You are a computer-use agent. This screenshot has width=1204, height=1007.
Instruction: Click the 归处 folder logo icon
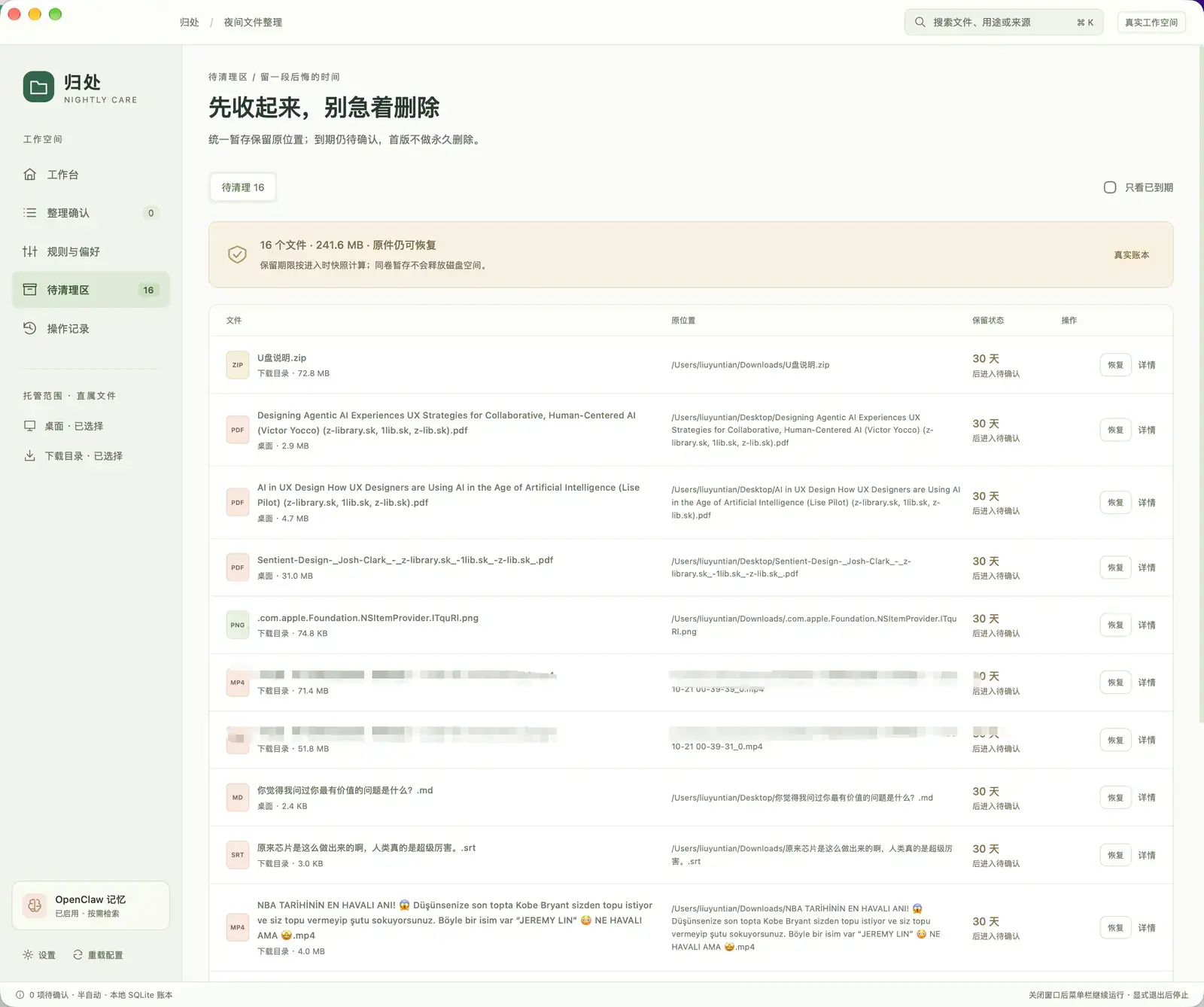pos(38,87)
